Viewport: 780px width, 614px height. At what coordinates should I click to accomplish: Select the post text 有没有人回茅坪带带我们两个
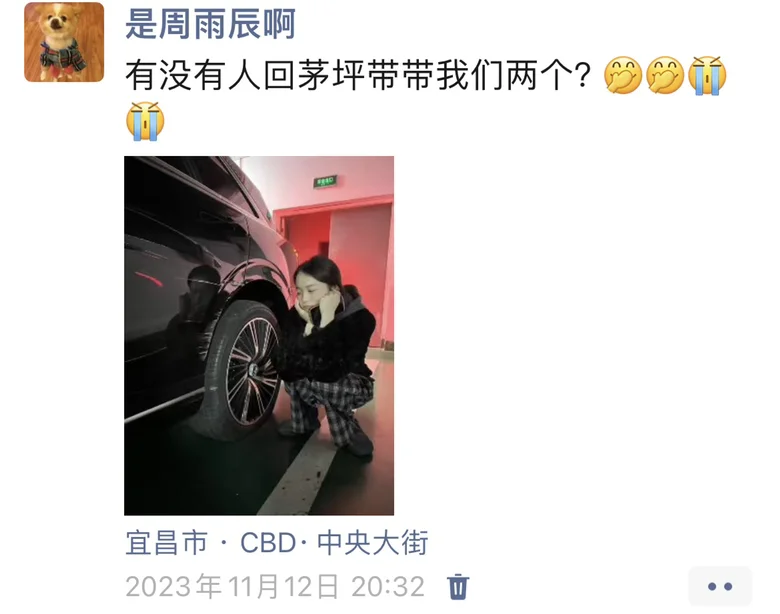click(x=358, y=76)
